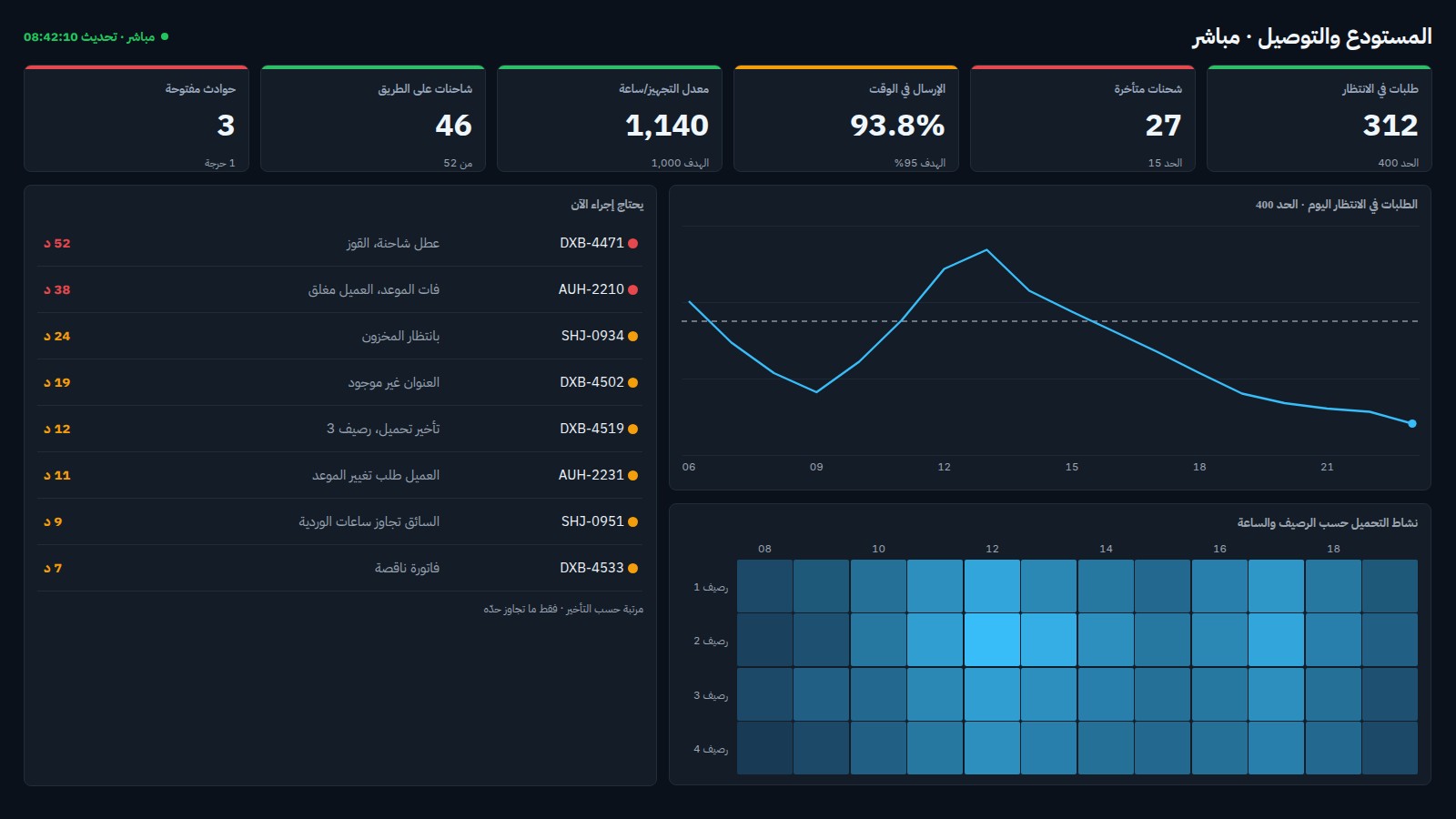This screenshot has height=819, width=1456.
Task: Open shipment DXB-4502
Action: click(591, 382)
